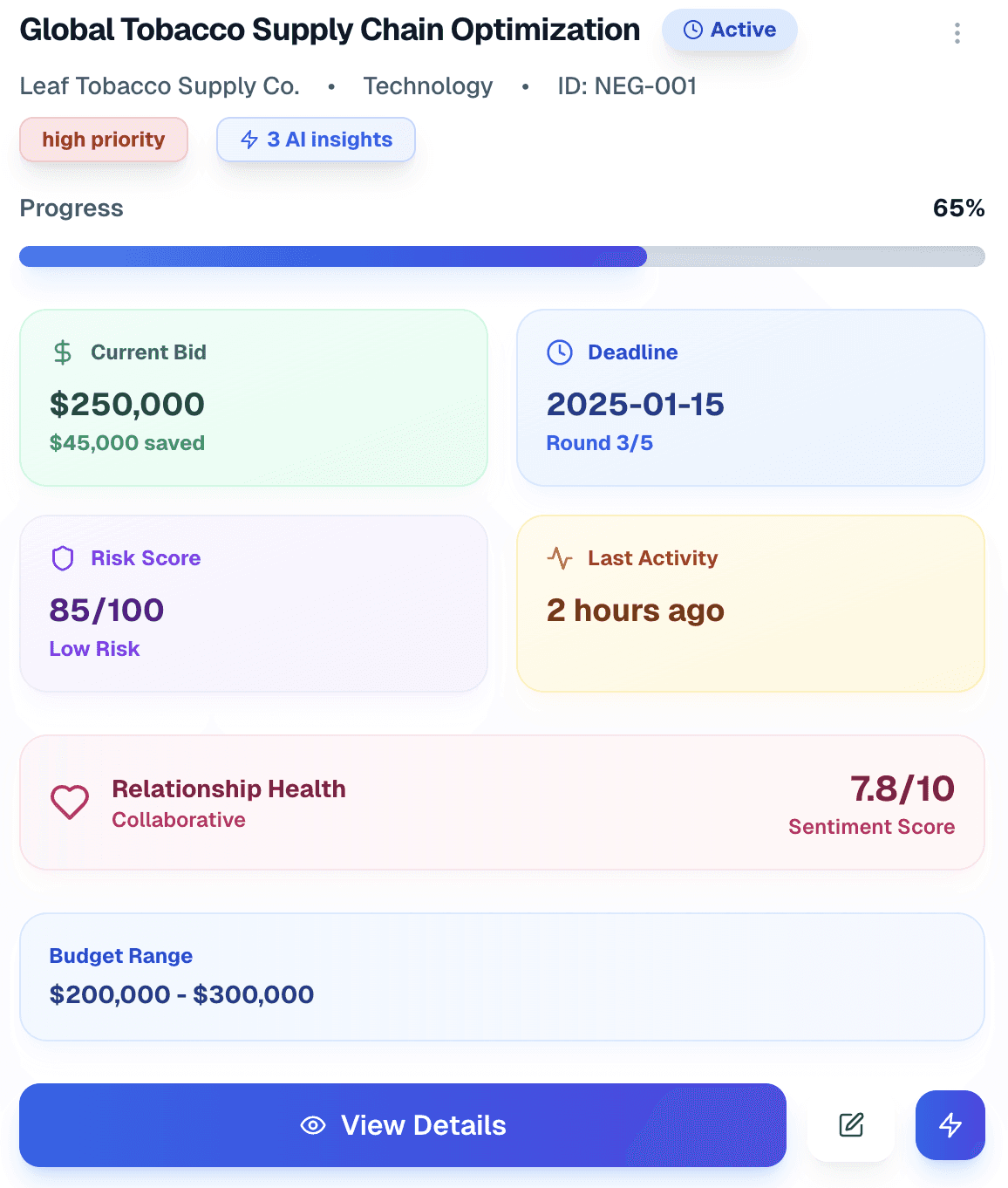Click the View Details button
Screen dimensions: 1008x1188
[x=403, y=1125]
